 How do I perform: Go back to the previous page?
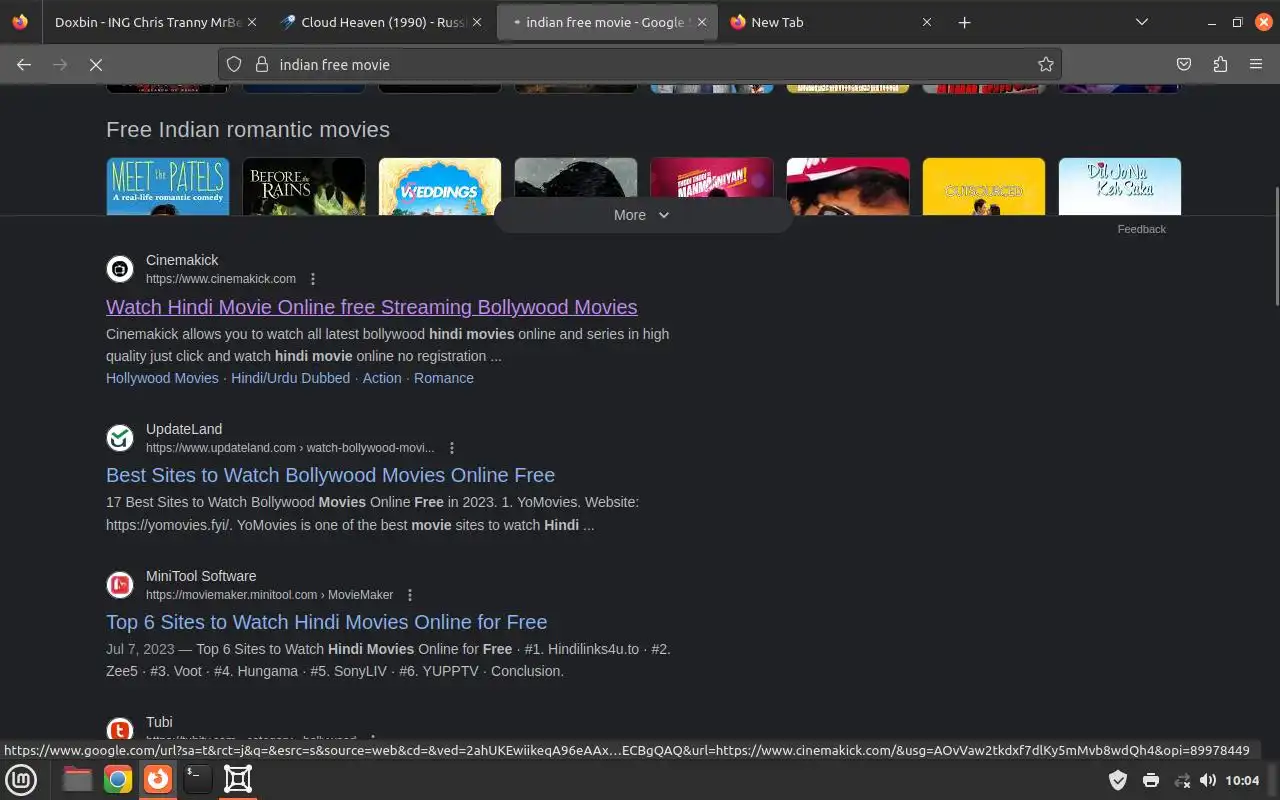click(24, 64)
